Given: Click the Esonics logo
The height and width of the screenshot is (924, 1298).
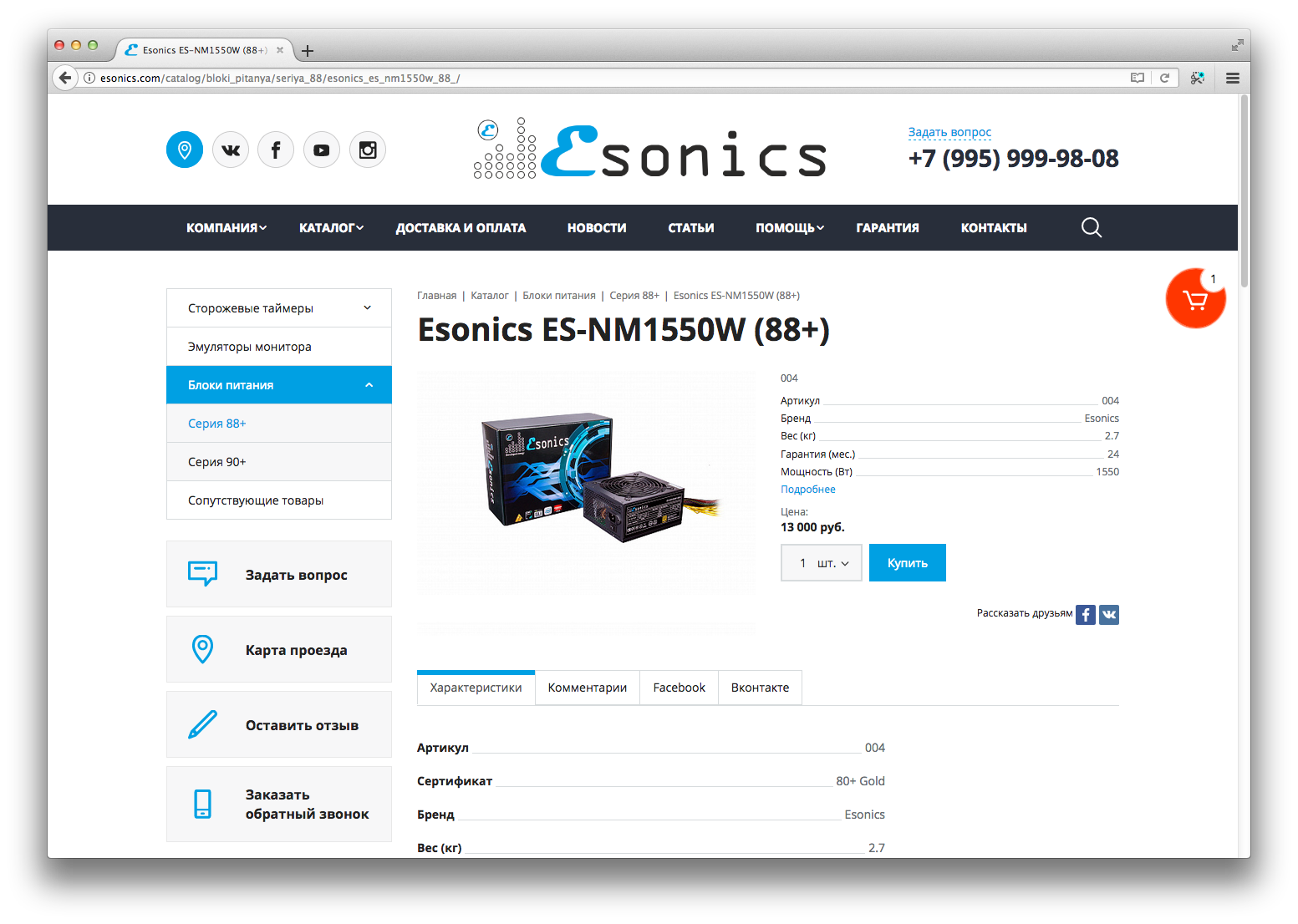Looking at the screenshot, I should coord(649,150).
